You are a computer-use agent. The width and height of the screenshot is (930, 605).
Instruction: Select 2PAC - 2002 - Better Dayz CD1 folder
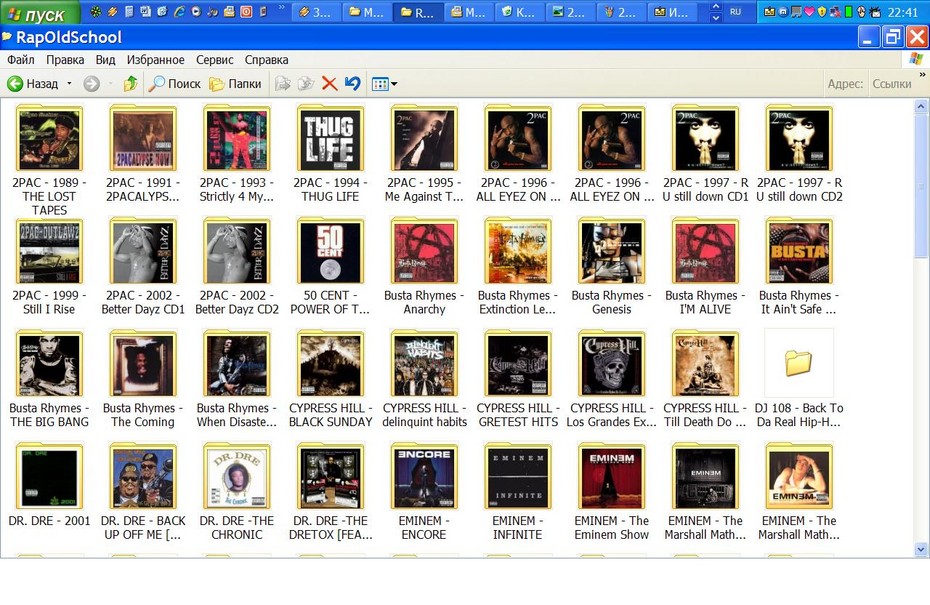point(143,266)
